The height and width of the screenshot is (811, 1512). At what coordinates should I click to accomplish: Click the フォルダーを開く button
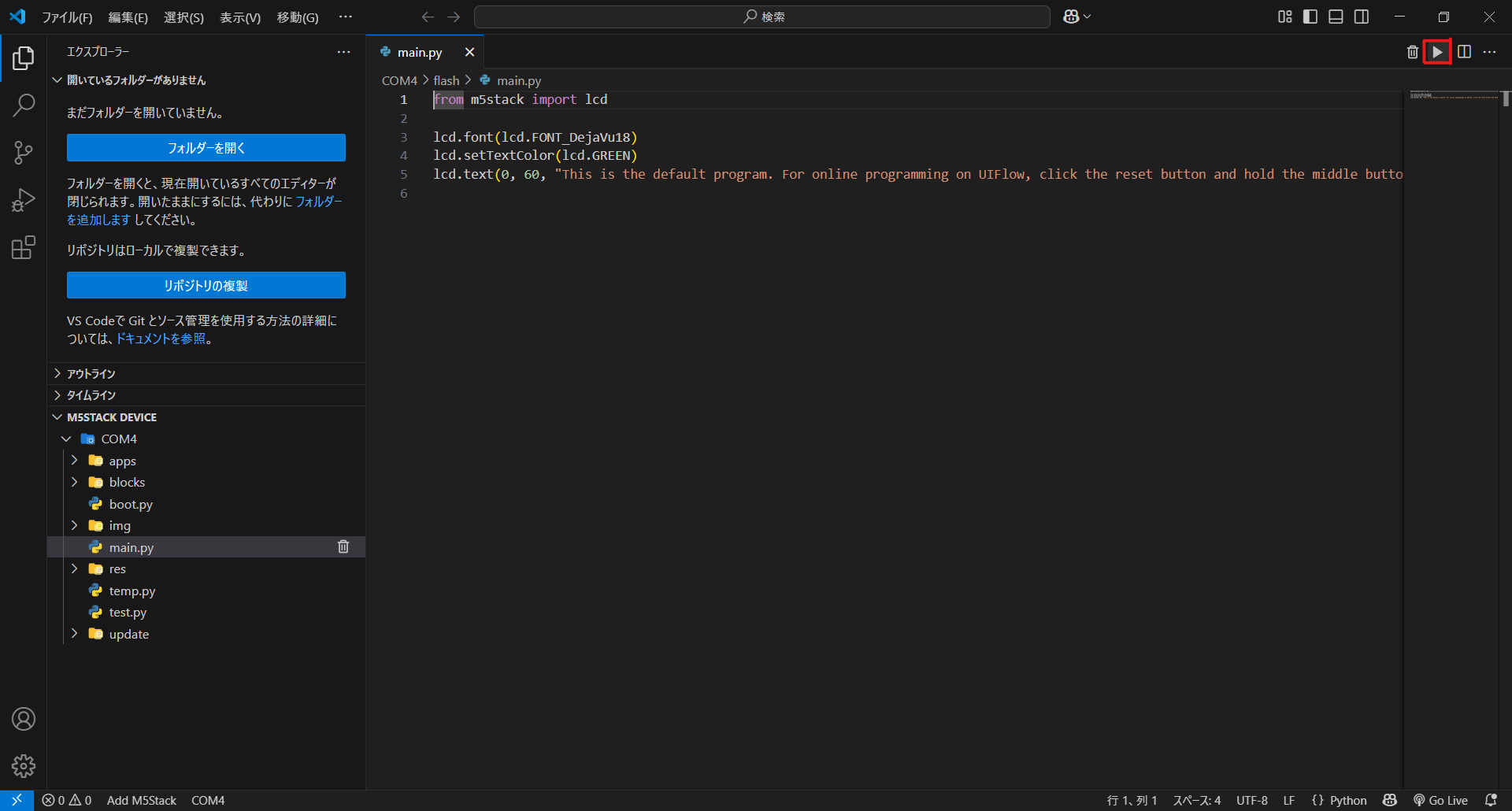206,147
